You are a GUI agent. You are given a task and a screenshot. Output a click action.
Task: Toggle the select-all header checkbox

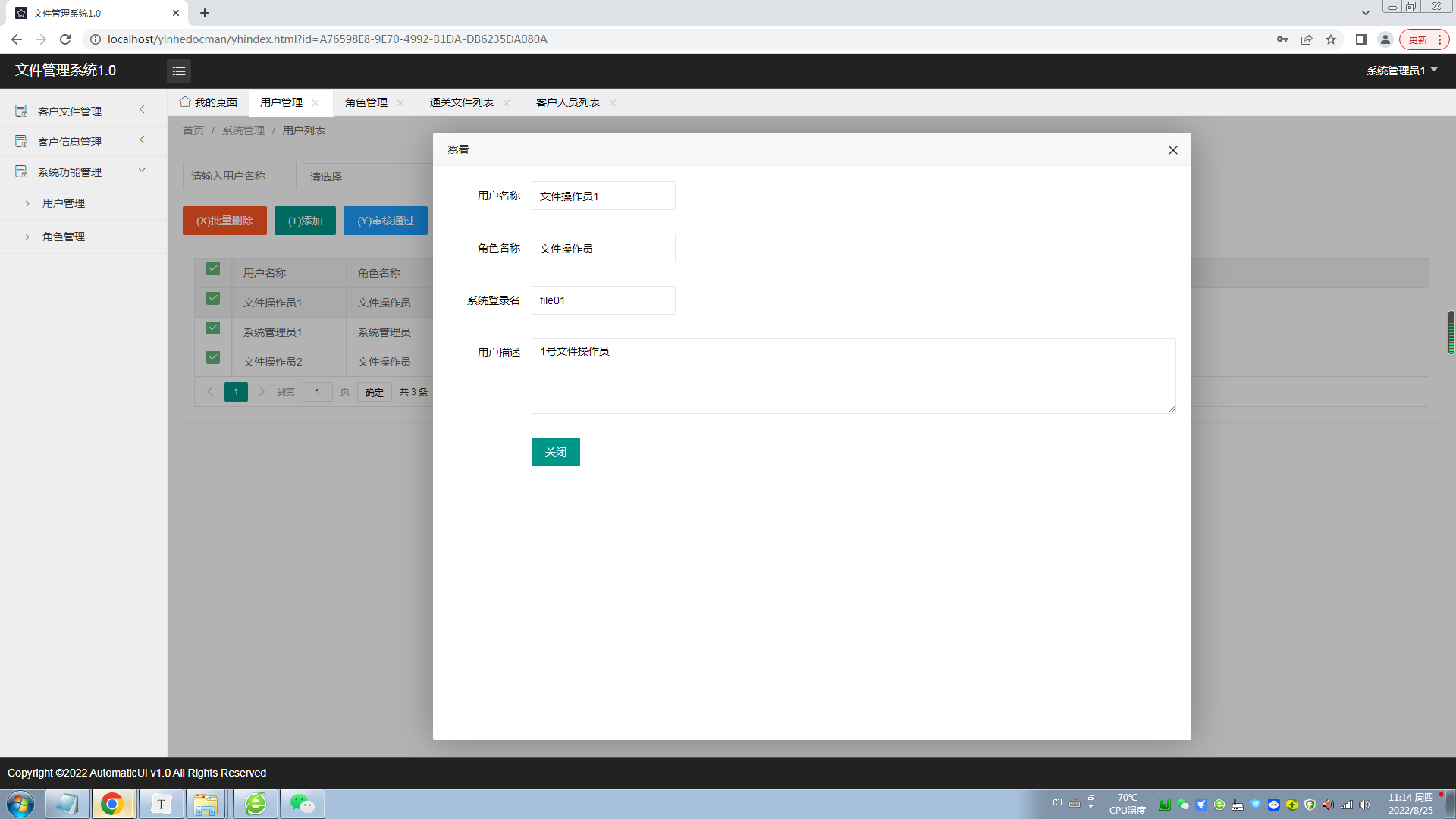tap(213, 269)
